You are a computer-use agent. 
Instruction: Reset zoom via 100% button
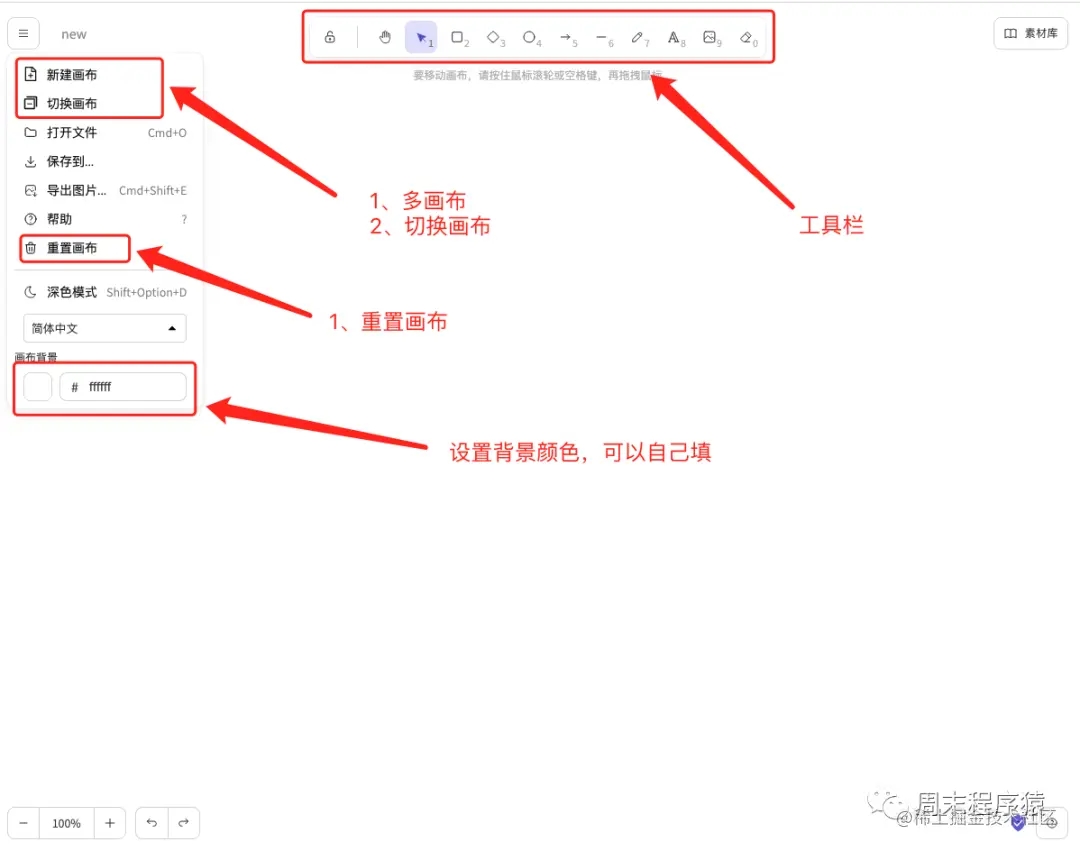point(67,823)
